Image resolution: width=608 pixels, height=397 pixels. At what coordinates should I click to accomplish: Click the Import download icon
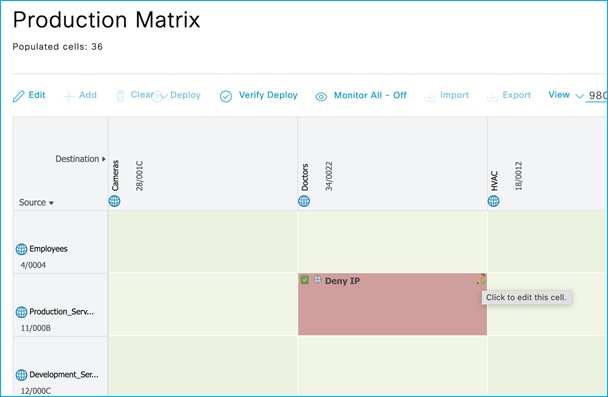(x=430, y=96)
